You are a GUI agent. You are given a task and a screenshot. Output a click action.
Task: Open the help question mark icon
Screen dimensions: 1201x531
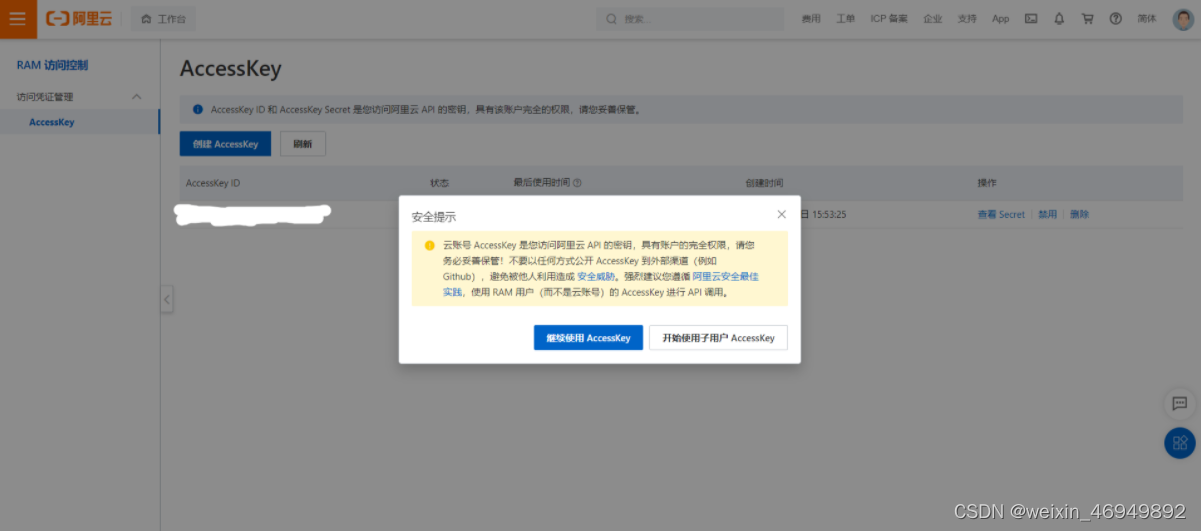tap(1116, 19)
